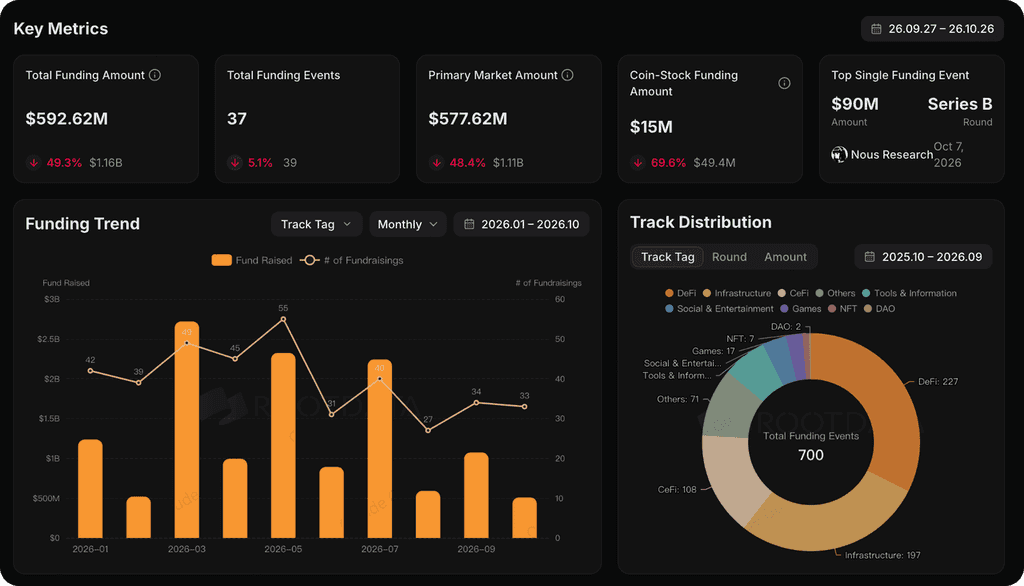Click calendar icon in Key Metrics date range

[876, 29]
